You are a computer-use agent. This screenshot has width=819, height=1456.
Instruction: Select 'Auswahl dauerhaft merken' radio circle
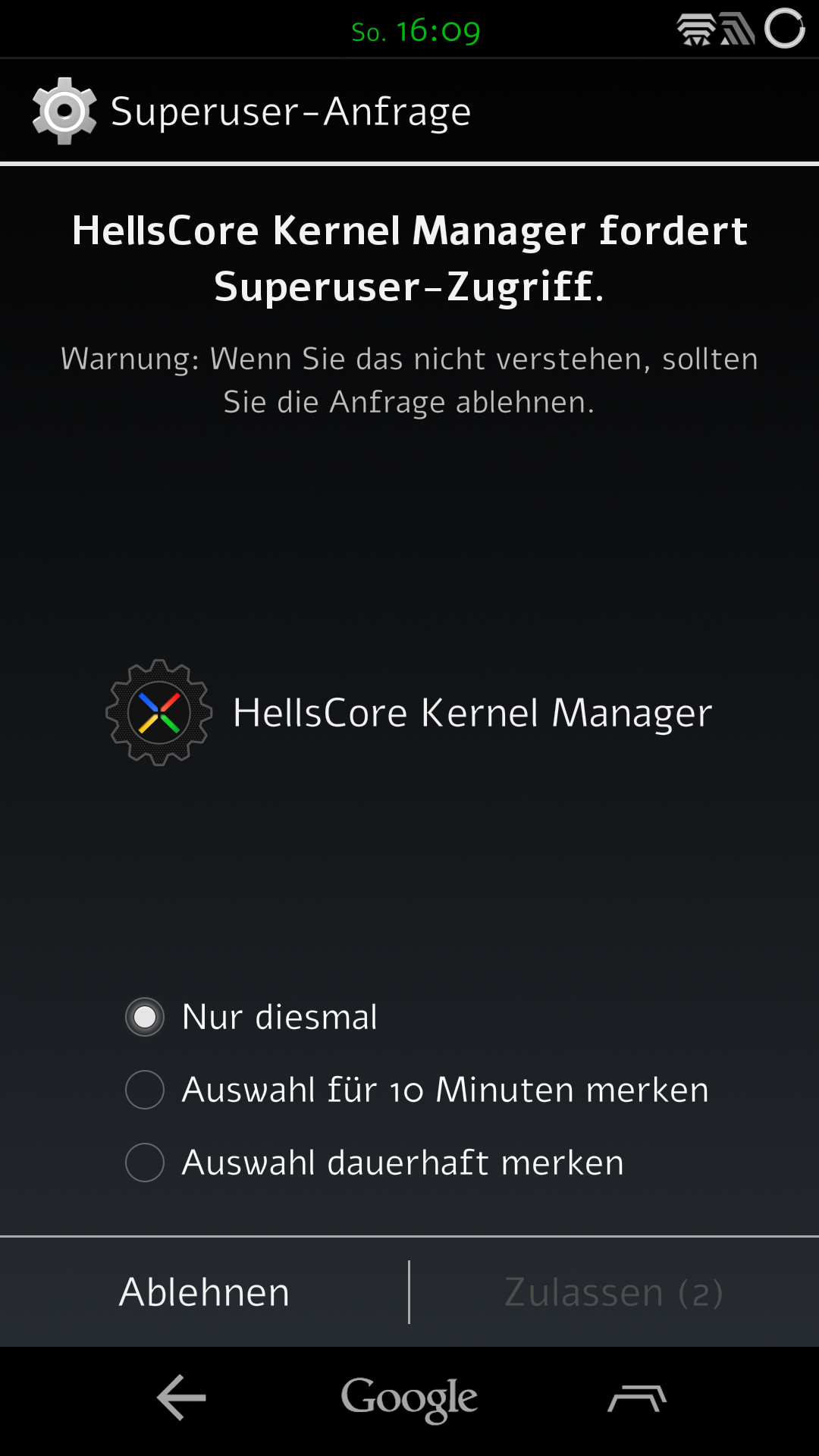145,1163
